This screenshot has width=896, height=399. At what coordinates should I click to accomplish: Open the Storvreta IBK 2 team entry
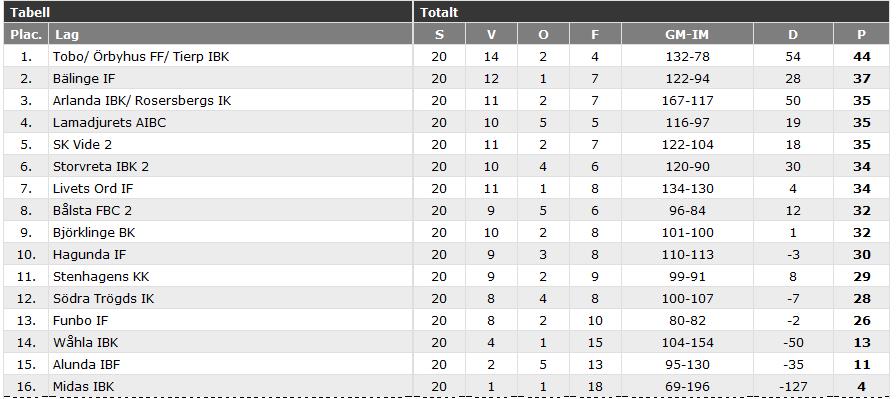(101, 166)
